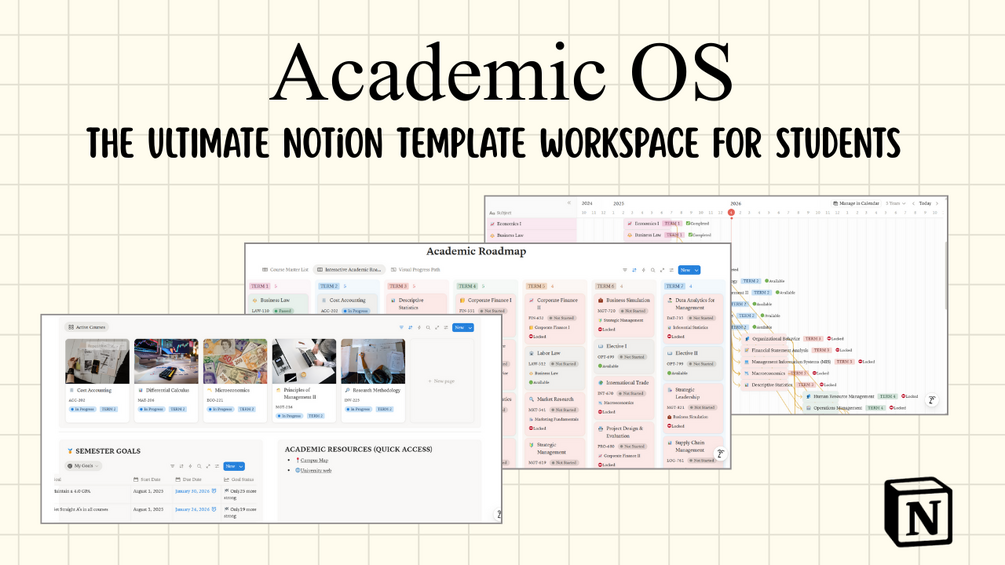Open Market Research card in Term 5

click(x=555, y=414)
